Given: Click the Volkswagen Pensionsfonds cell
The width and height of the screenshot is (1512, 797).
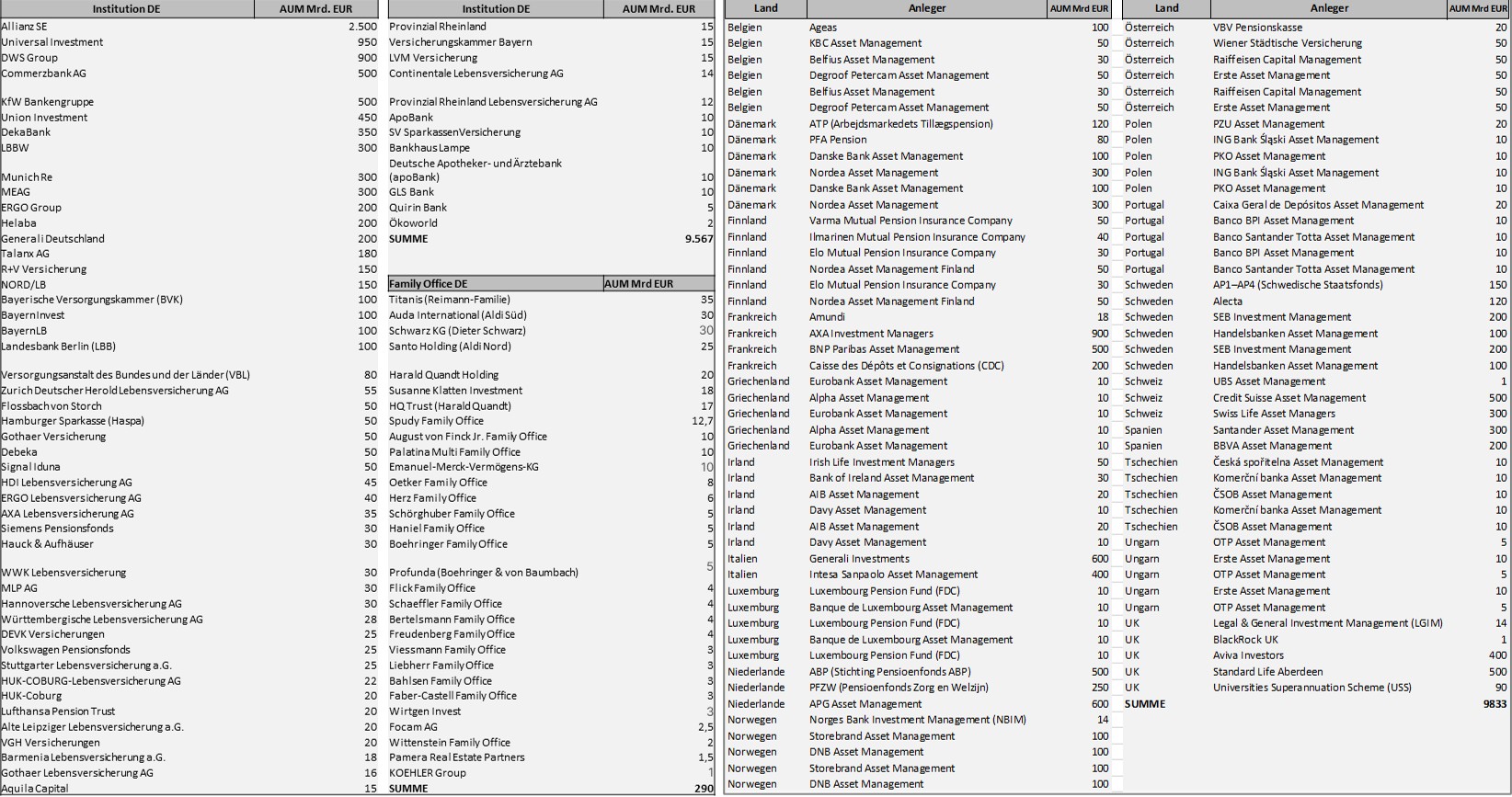Looking at the screenshot, I should 65,650.
